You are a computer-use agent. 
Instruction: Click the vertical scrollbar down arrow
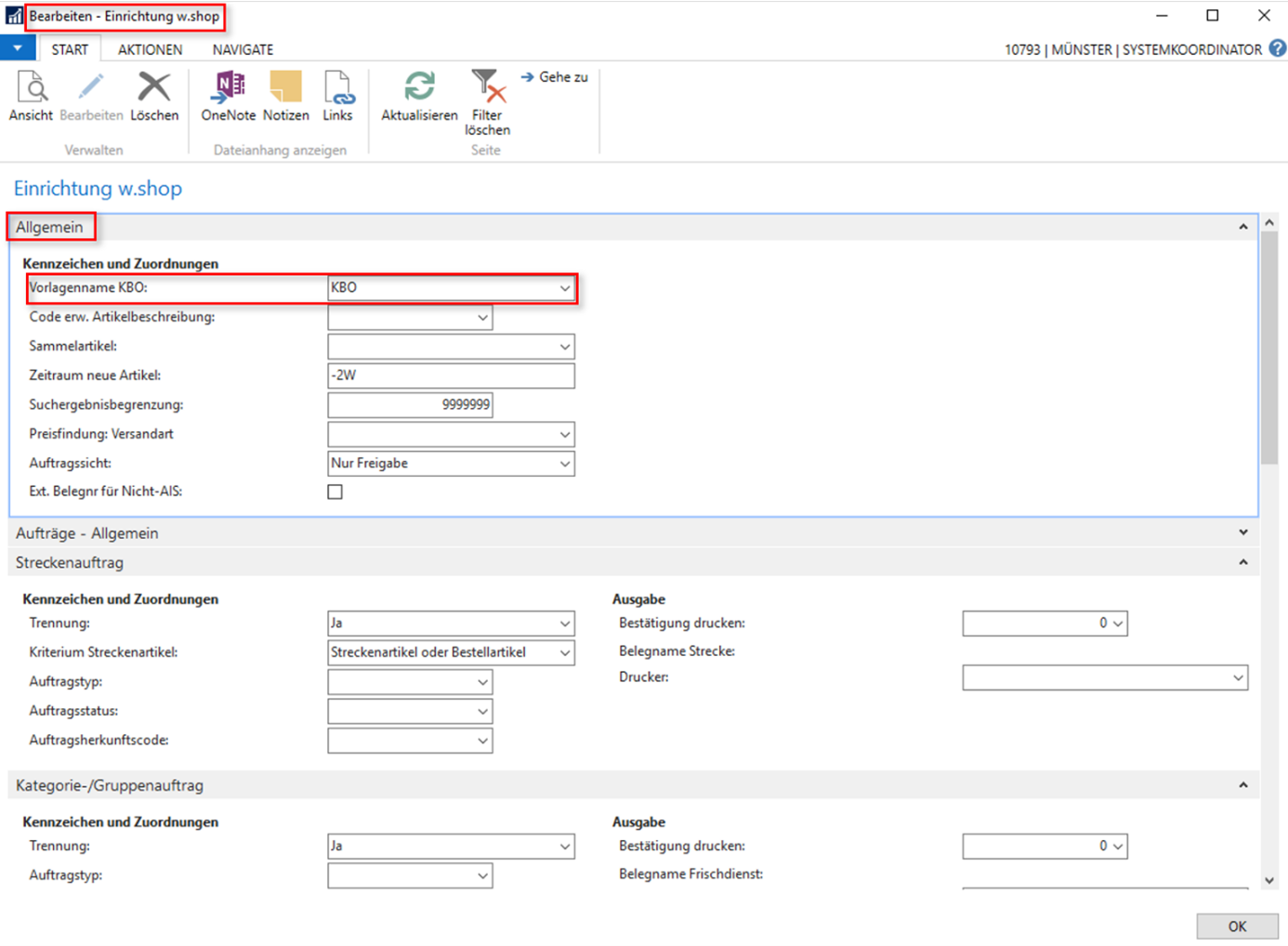coord(1269,880)
